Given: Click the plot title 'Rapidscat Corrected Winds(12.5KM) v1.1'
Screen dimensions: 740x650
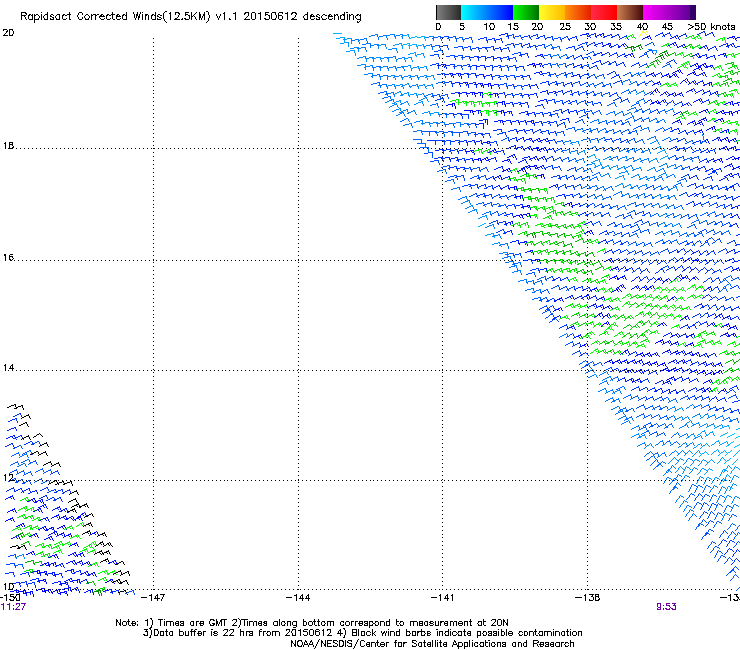Looking at the screenshot, I should (130, 16).
